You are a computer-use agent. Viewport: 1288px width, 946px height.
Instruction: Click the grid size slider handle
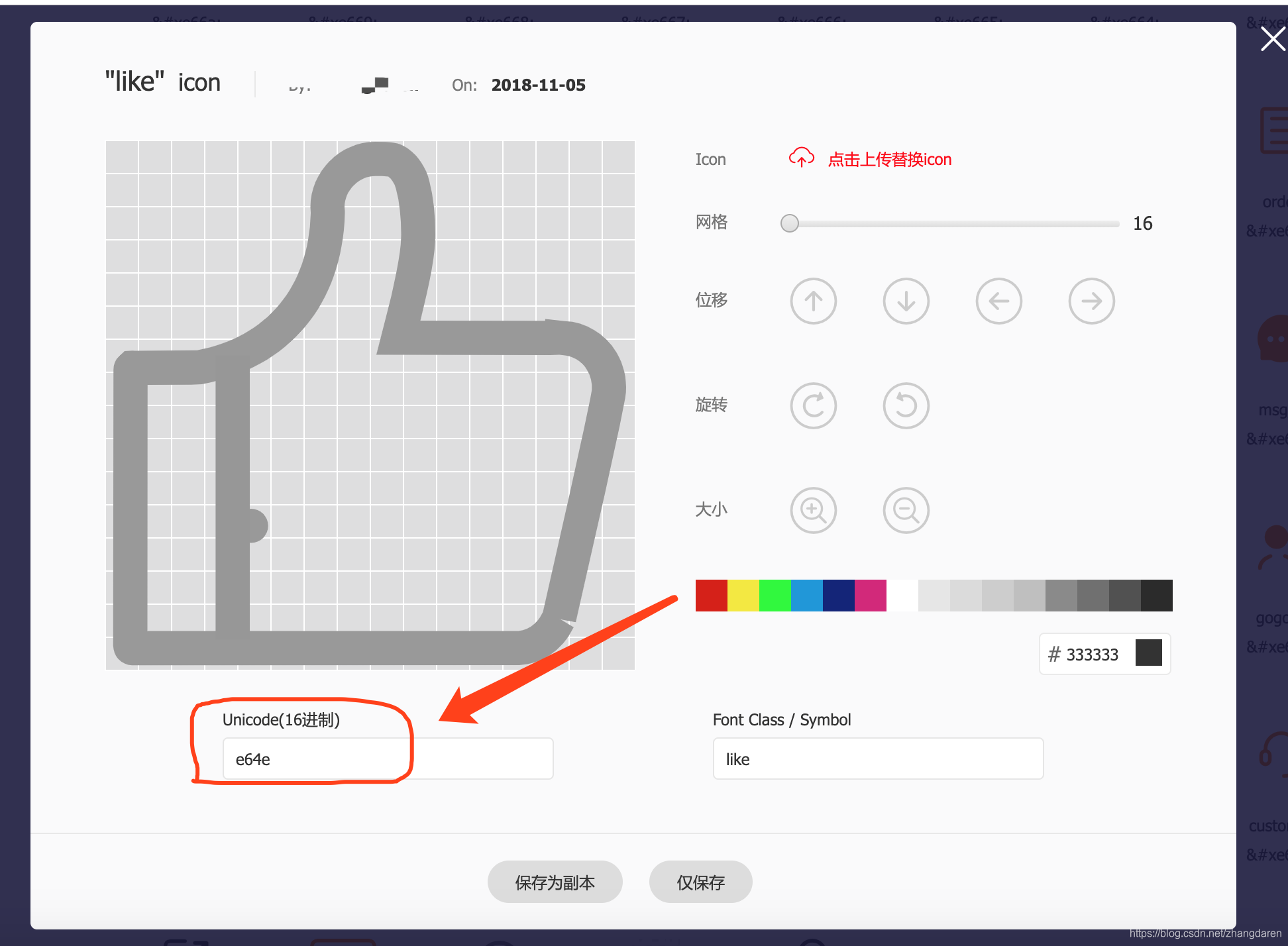[x=789, y=223]
